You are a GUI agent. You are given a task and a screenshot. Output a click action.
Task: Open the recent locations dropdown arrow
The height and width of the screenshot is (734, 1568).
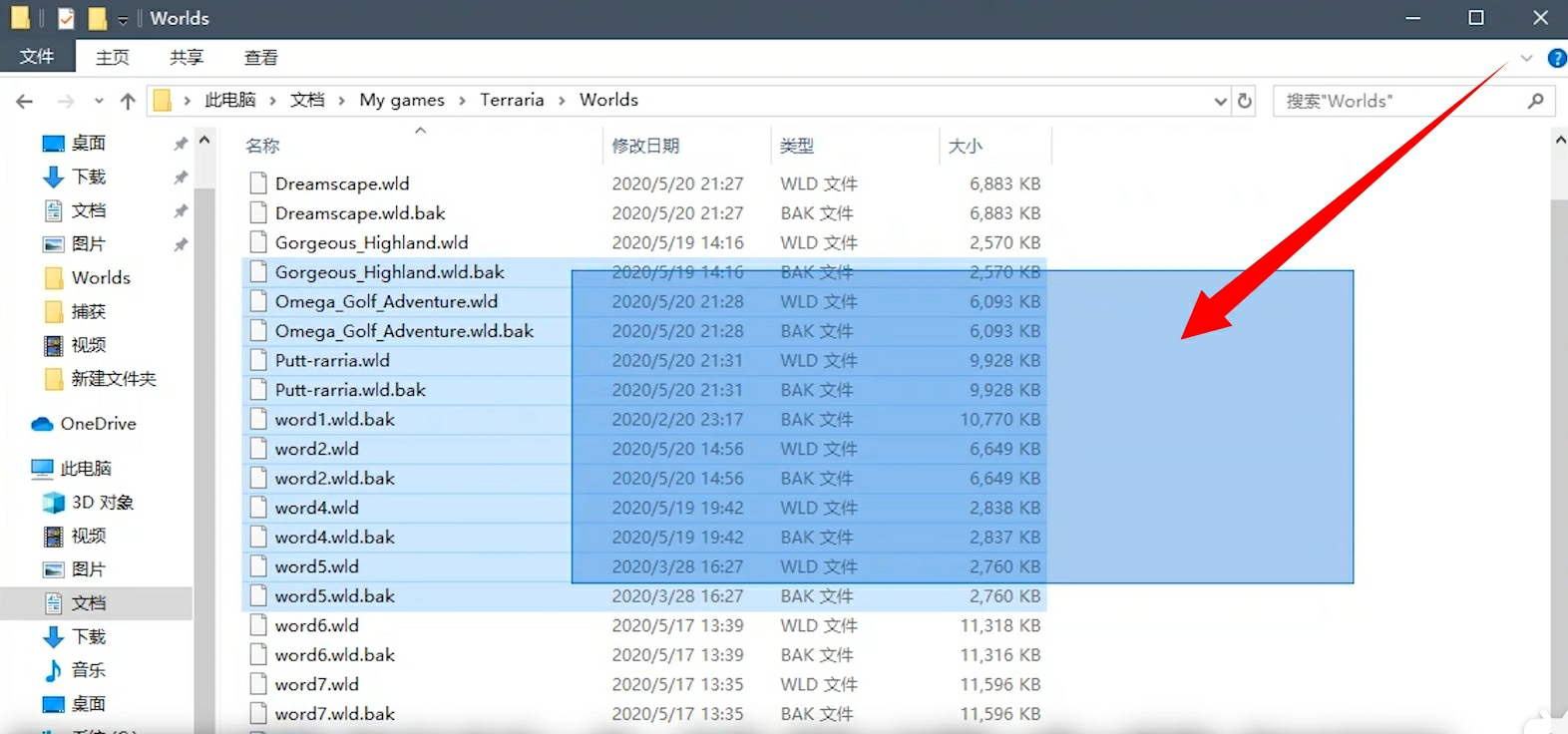[x=99, y=101]
